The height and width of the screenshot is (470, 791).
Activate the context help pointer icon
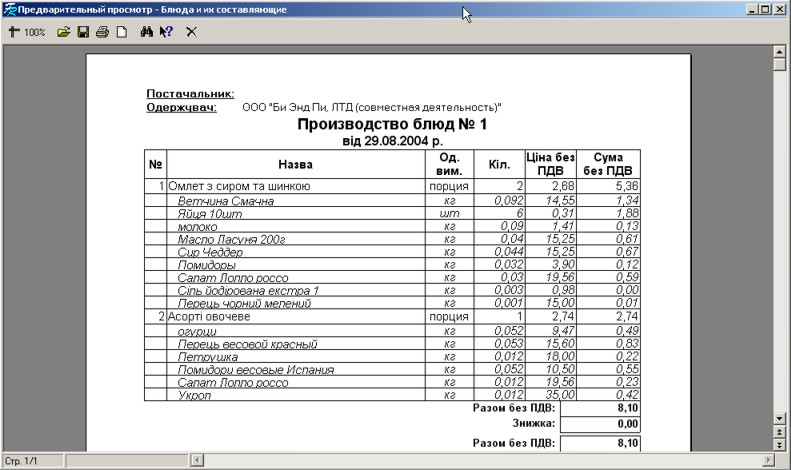[166, 32]
